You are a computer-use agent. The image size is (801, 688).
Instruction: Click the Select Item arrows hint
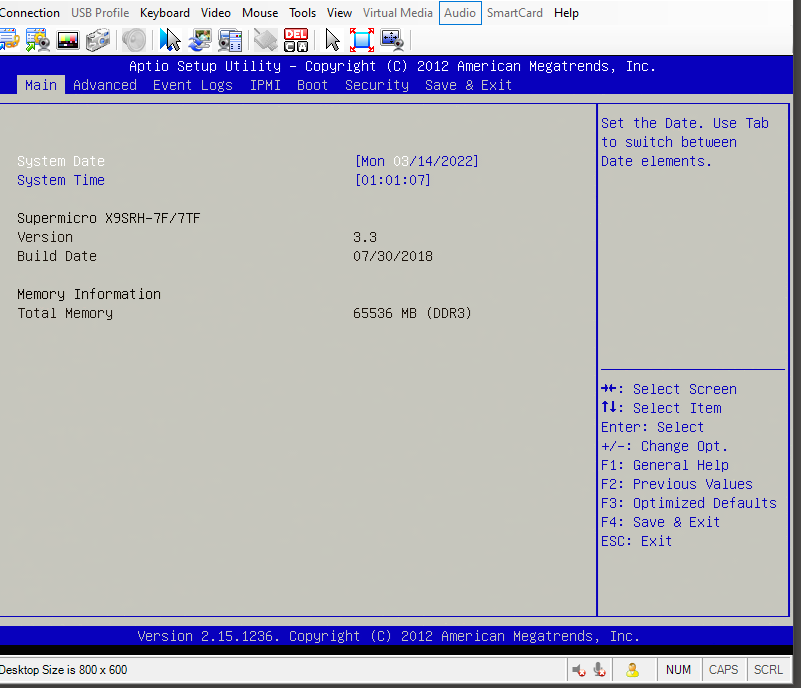[661, 408]
